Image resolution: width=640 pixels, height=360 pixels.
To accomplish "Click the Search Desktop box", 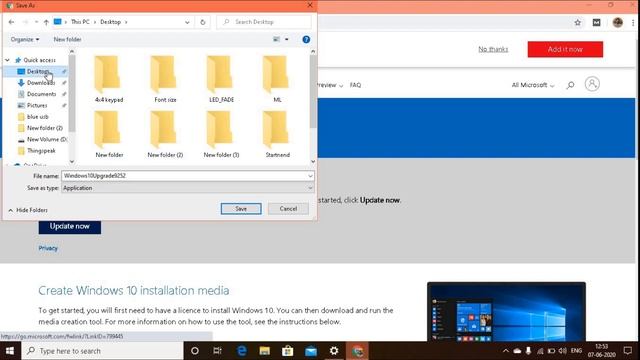I will 264,22.
